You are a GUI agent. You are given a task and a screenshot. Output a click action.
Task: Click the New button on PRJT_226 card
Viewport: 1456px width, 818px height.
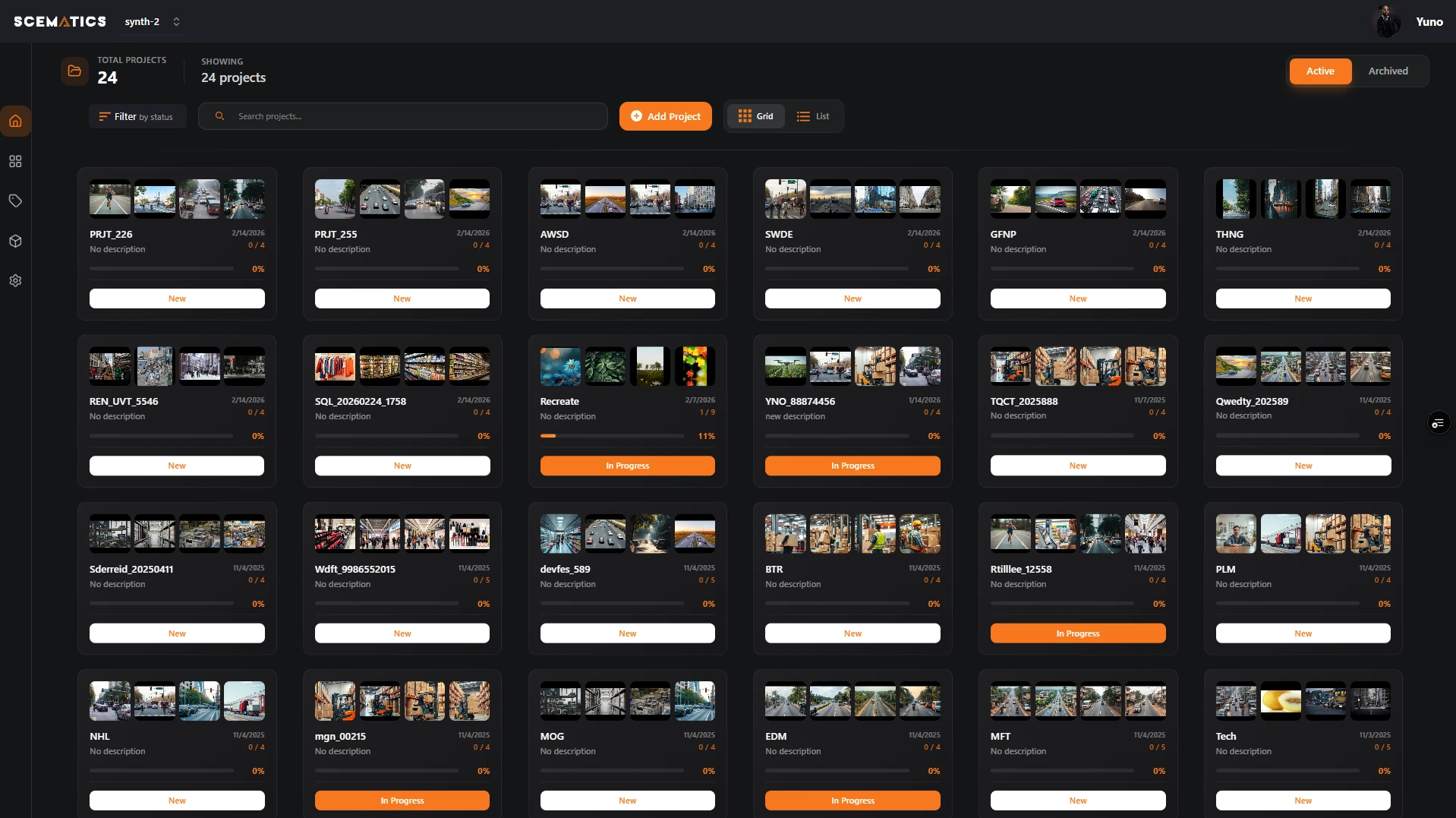click(x=177, y=299)
